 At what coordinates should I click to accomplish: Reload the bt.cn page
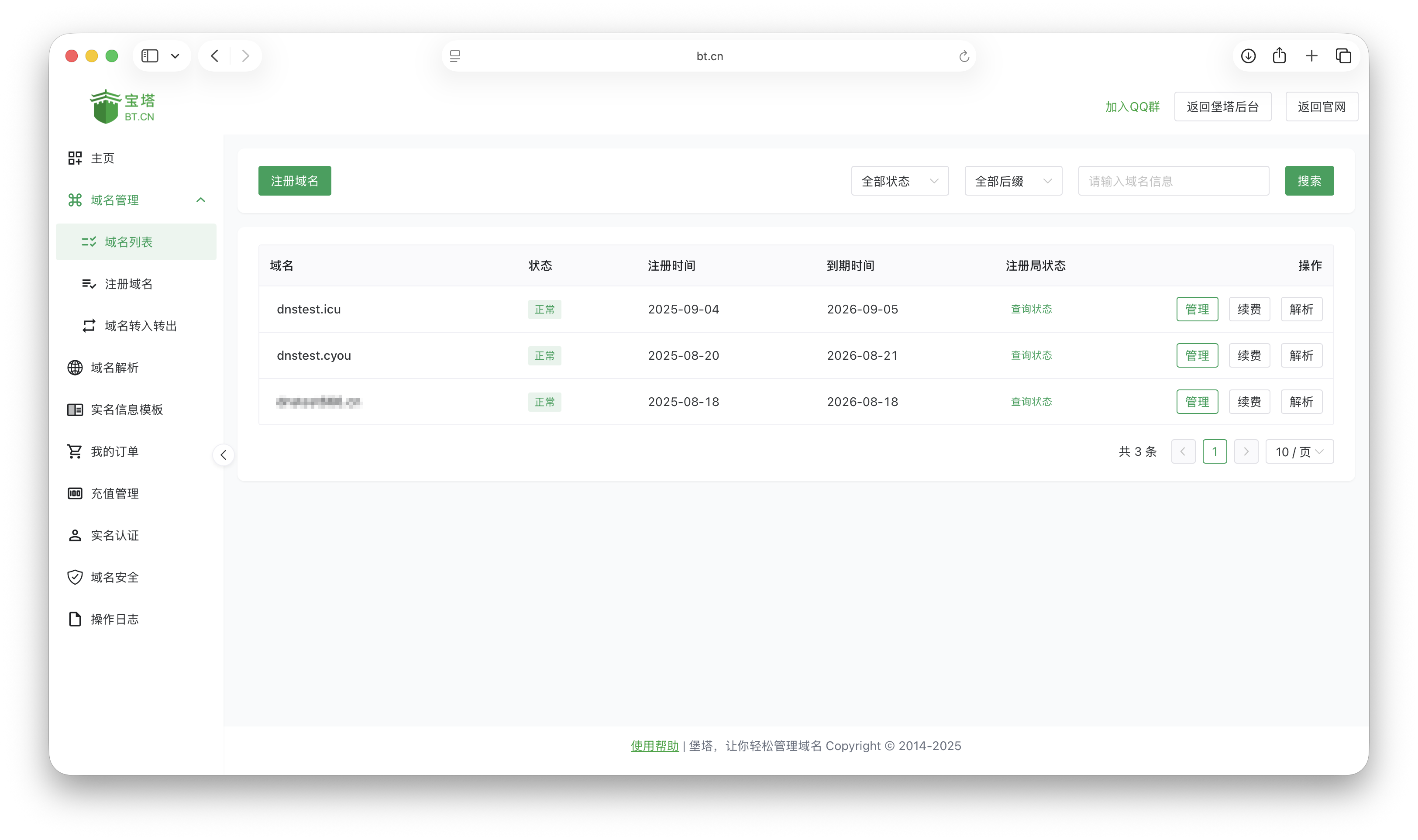coord(964,57)
